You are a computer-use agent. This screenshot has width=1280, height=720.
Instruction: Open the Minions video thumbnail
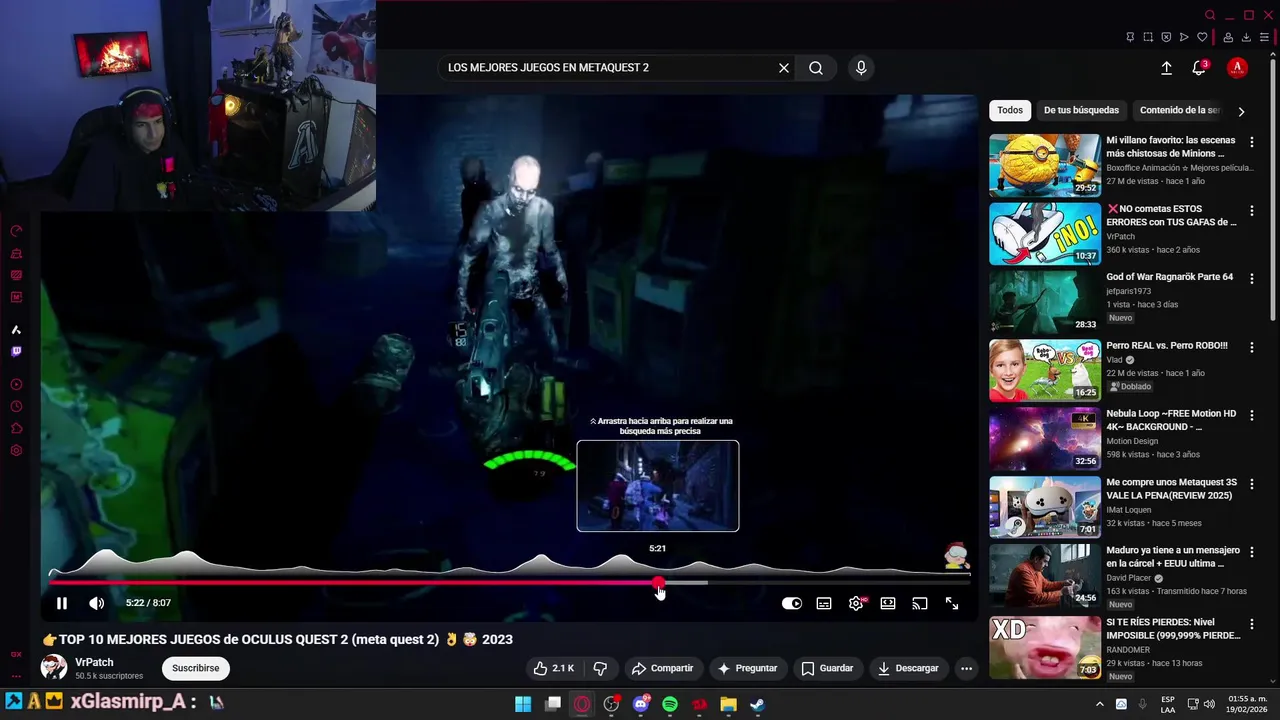point(1044,165)
